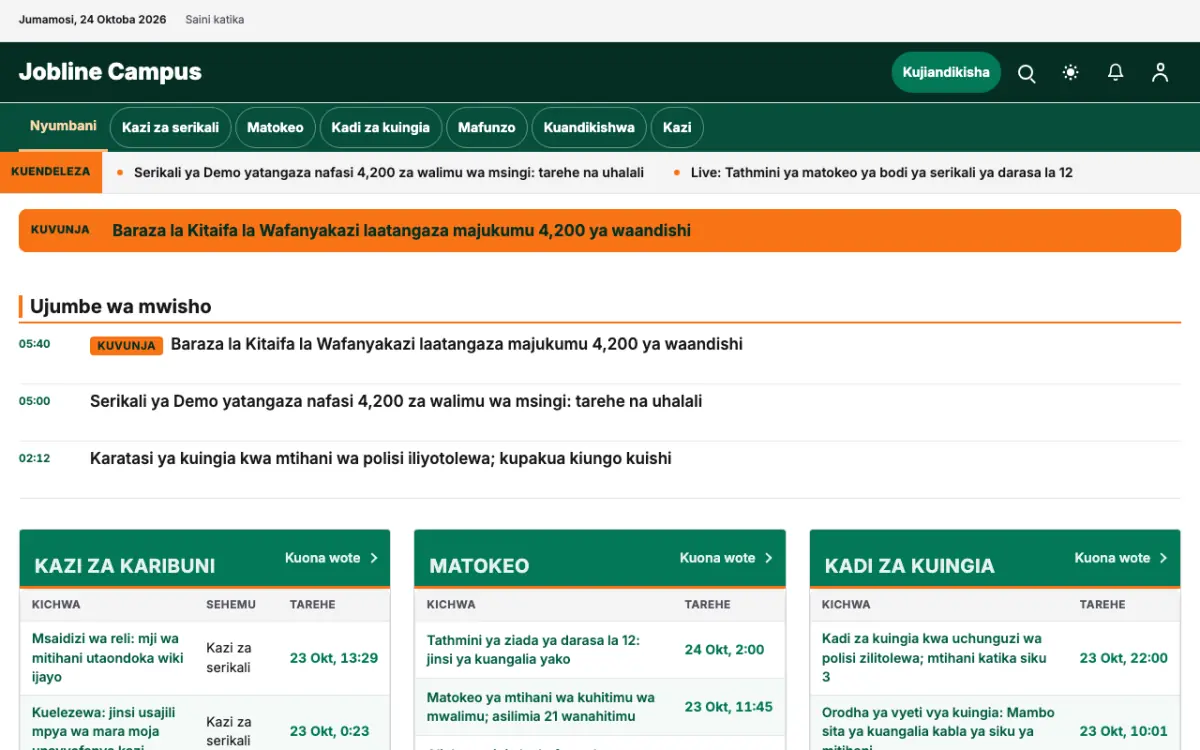Click Kazi za serikali cell in Msaidizi wa reli row
Screen dimensions: 1200x750
coord(229,658)
